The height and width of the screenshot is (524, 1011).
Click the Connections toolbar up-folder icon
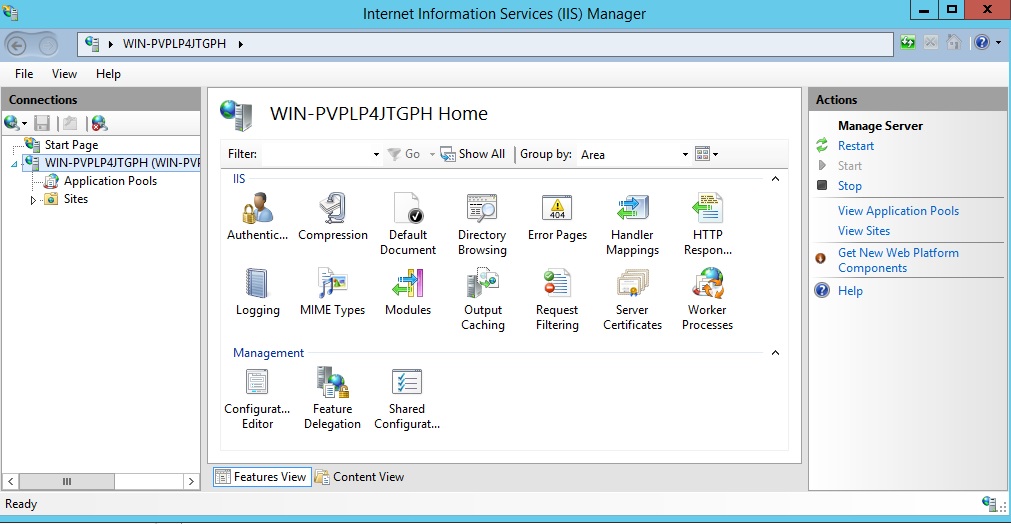70,123
